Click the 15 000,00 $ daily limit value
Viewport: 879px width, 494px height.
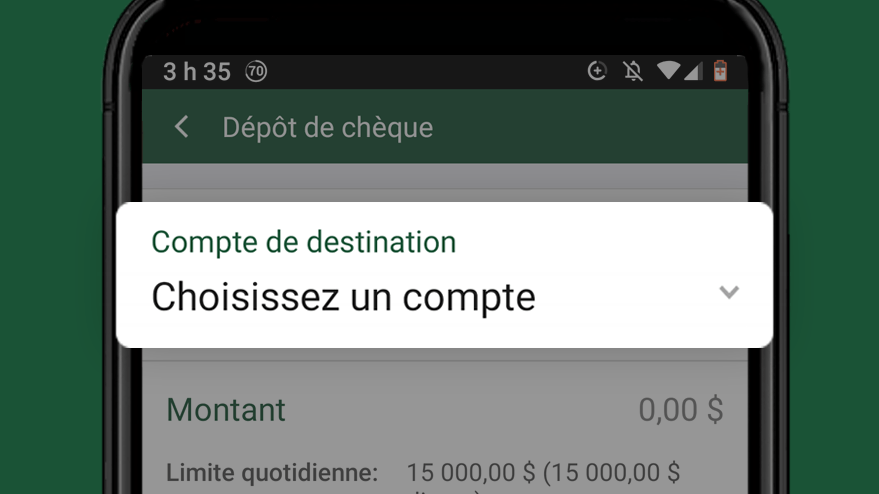(471, 473)
